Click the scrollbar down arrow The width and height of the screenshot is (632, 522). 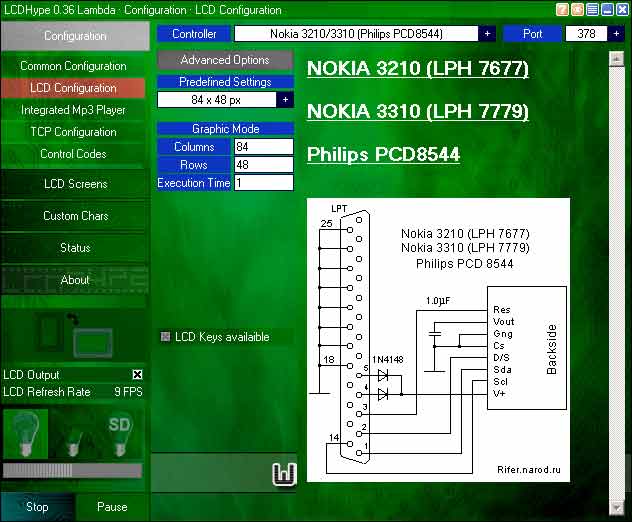click(616, 507)
